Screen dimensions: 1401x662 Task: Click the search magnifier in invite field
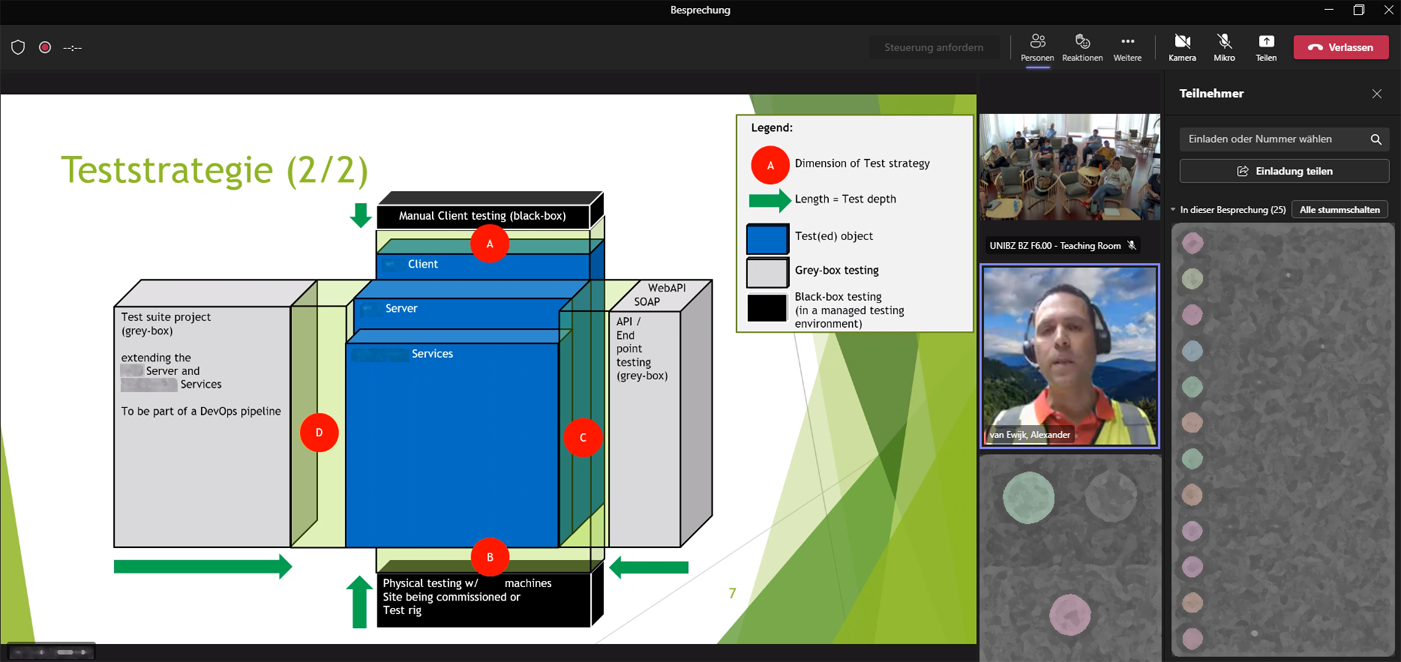(x=1376, y=140)
